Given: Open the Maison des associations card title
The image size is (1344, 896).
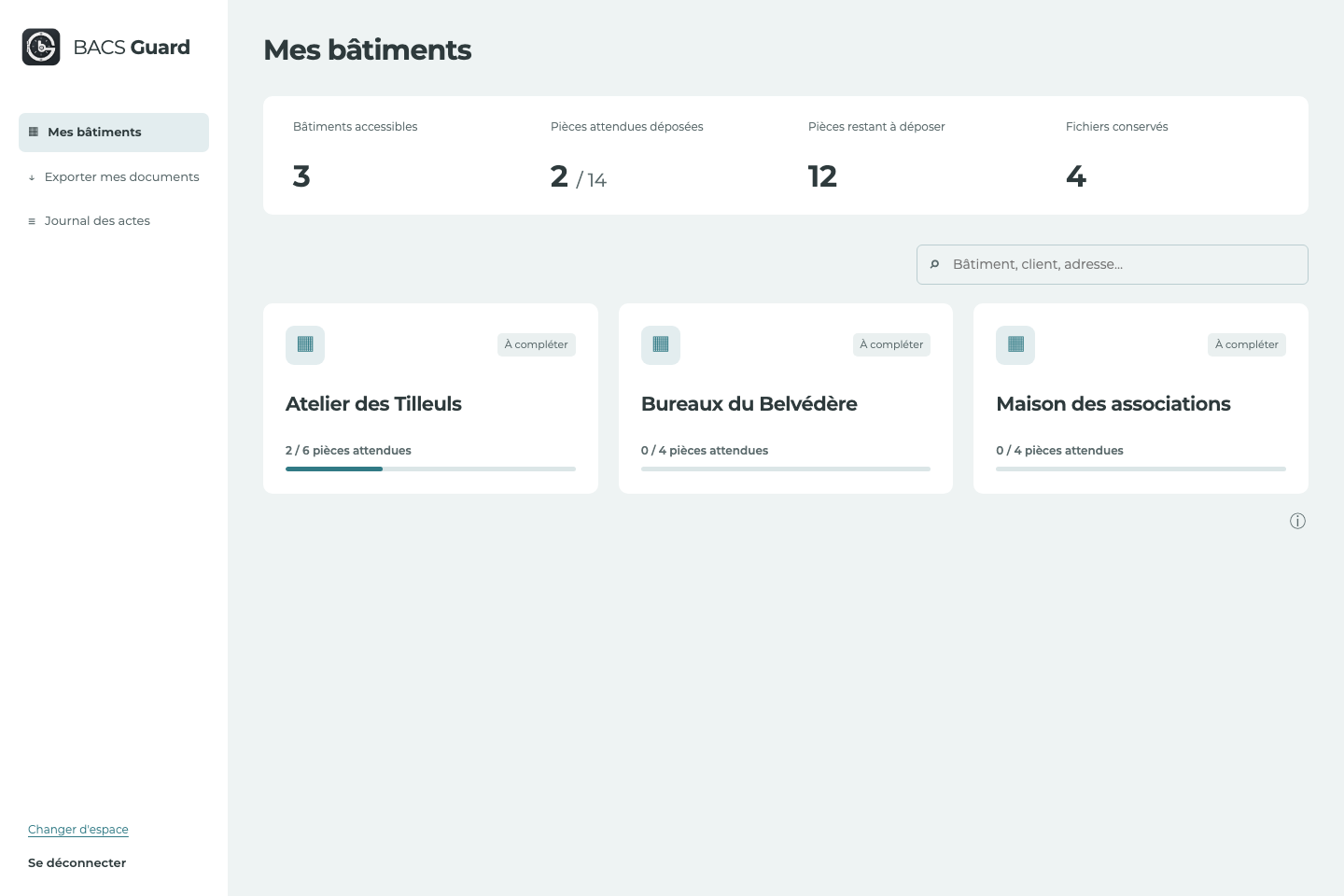Looking at the screenshot, I should click(x=1113, y=403).
